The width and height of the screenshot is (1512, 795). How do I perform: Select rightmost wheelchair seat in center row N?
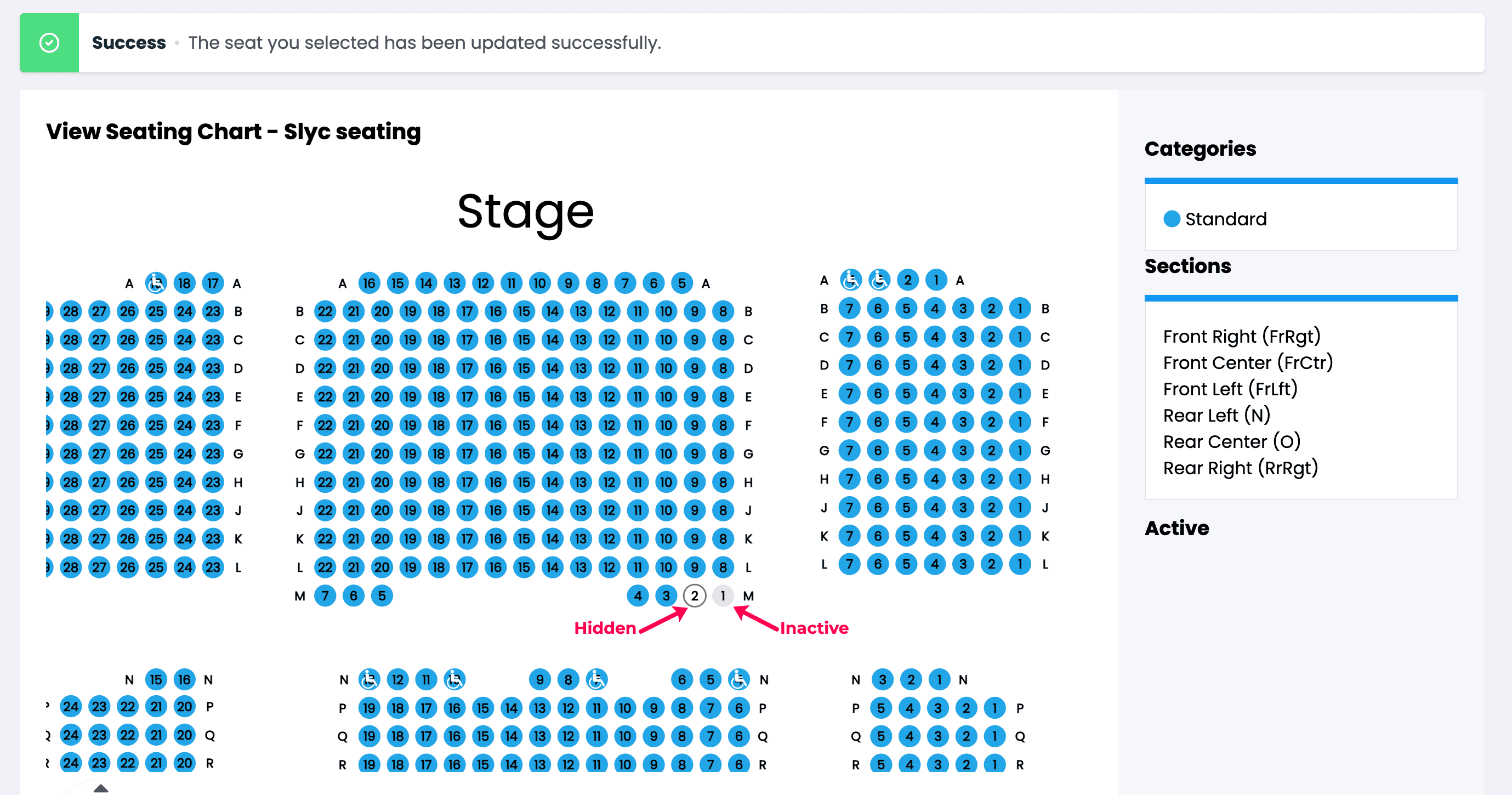[x=738, y=679]
